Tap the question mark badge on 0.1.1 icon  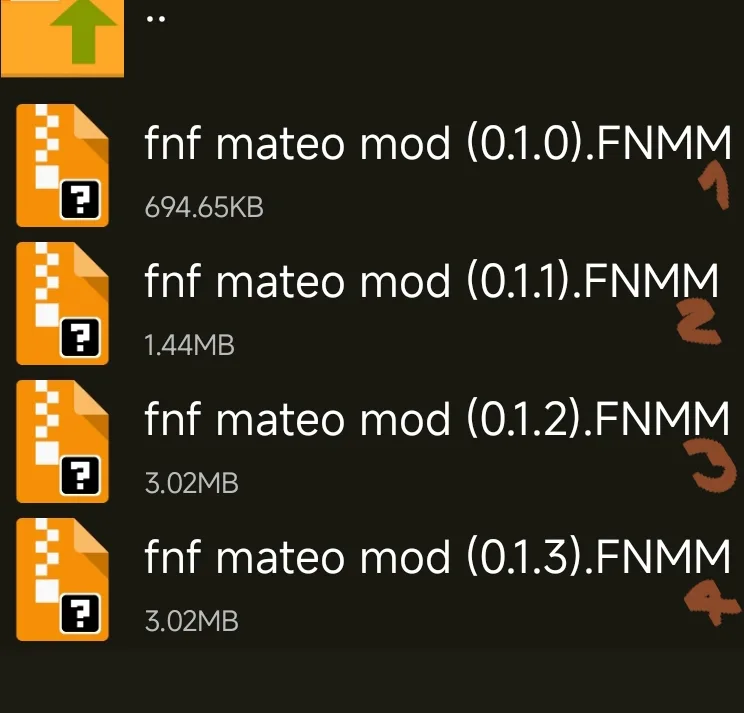click(x=80, y=338)
